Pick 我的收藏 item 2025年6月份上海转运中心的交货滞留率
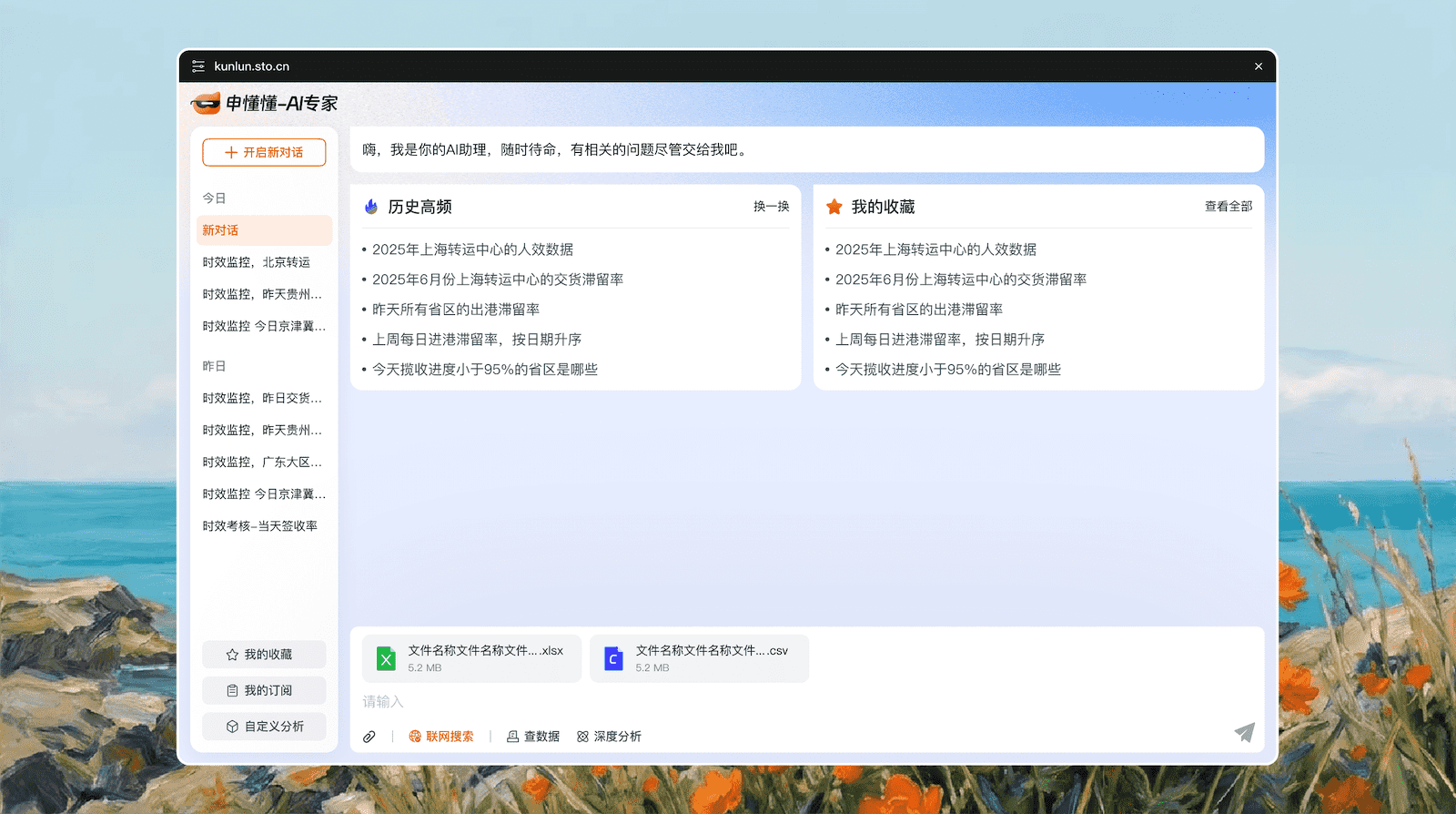Screen dimensions: 1456x814 [961, 280]
